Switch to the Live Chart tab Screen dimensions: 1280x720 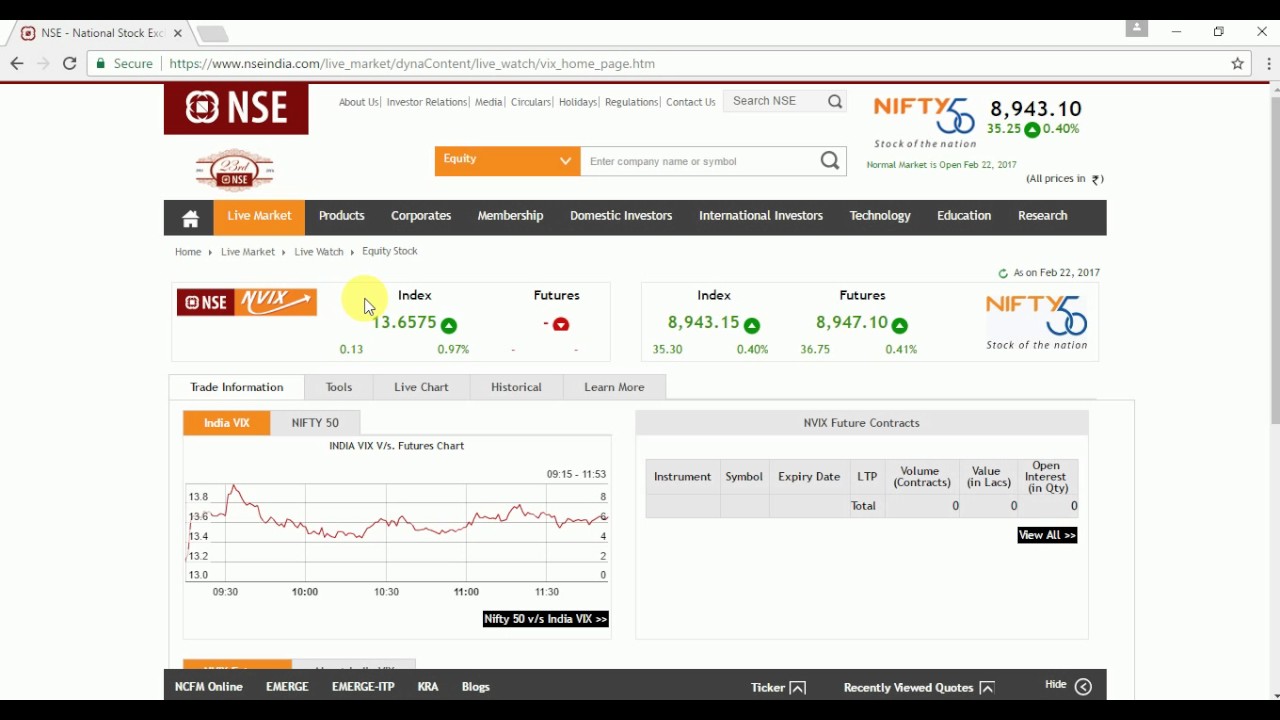pos(421,387)
